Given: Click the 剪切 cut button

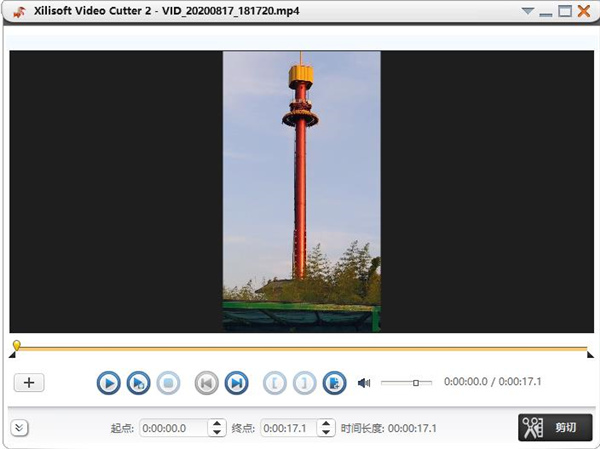Looking at the screenshot, I should pyautogui.click(x=555, y=428).
